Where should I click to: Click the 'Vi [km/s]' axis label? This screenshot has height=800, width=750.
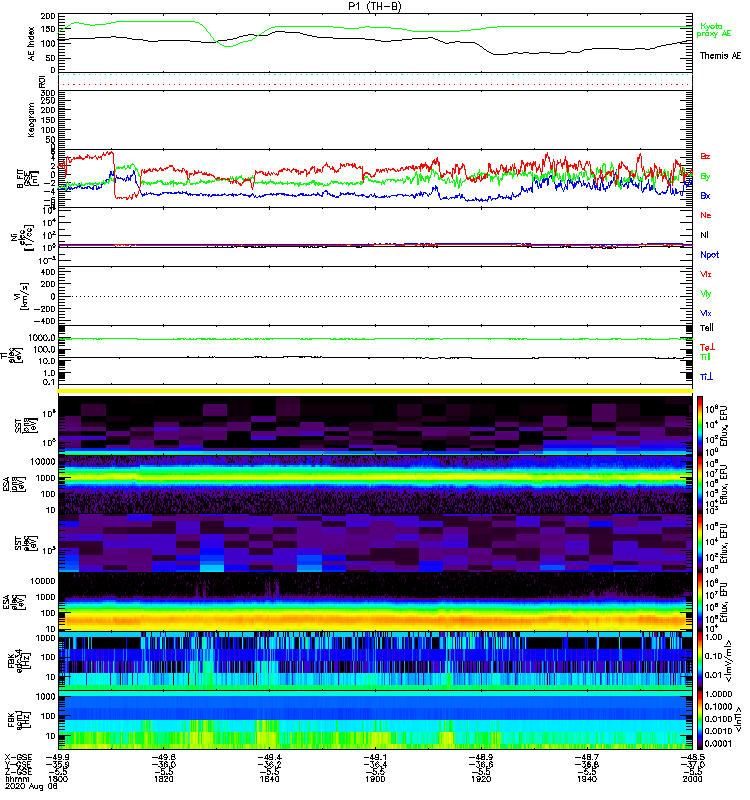(23, 296)
